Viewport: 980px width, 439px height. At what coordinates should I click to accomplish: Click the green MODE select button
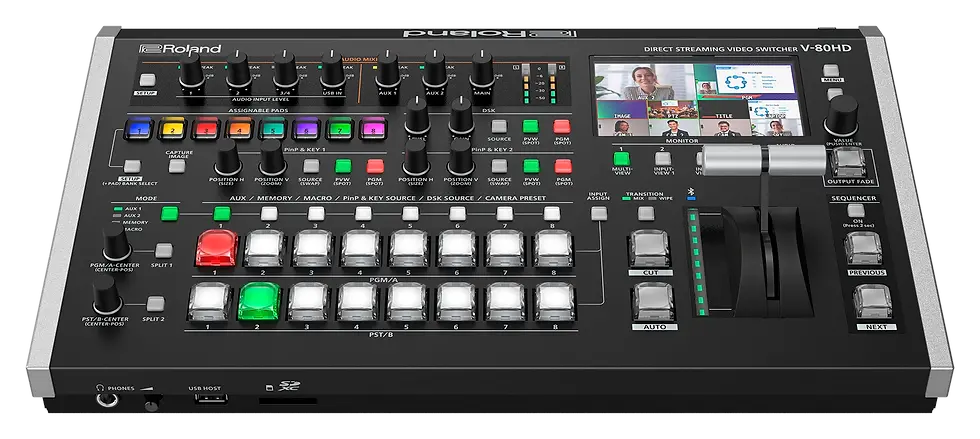tap(169, 214)
